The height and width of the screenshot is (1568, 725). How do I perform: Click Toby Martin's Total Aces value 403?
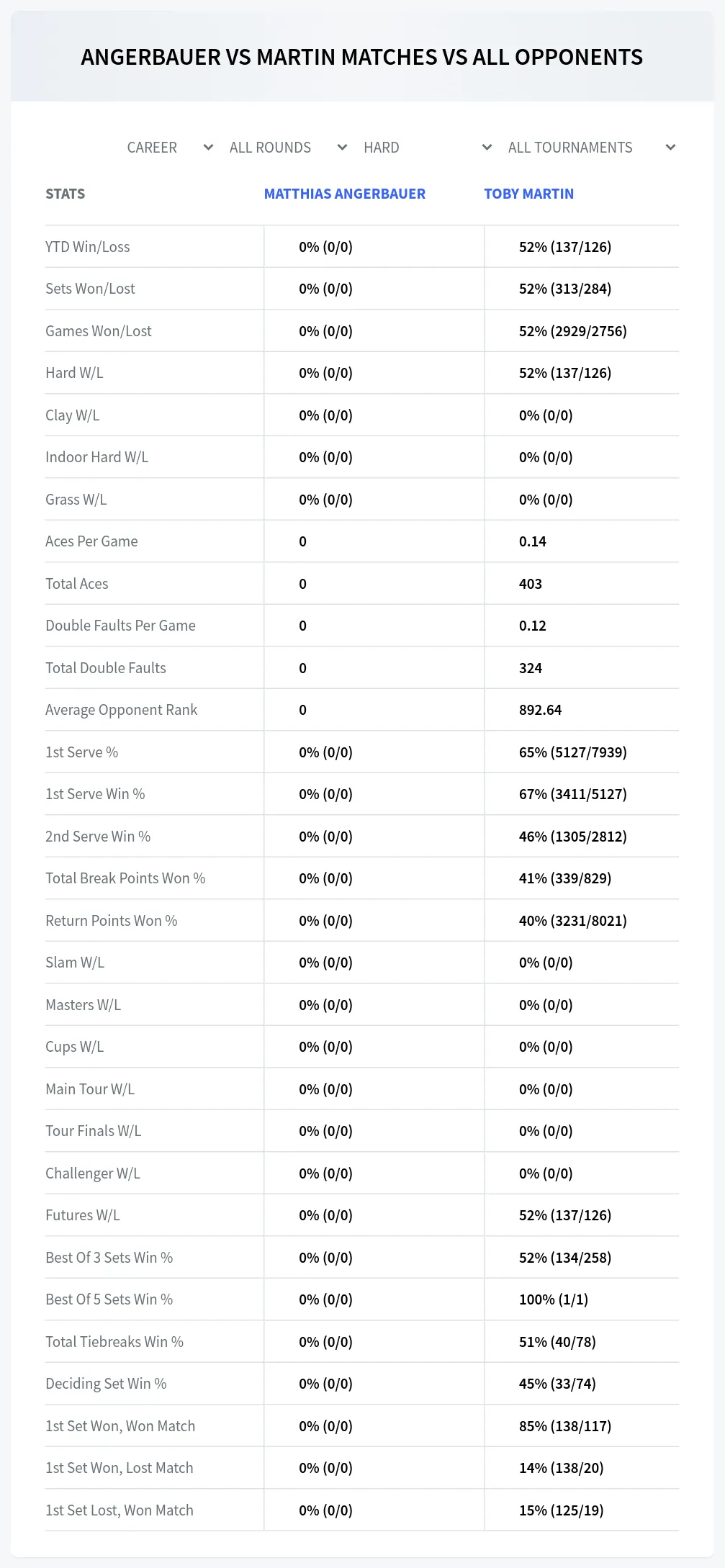pyautogui.click(x=531, y=584)
